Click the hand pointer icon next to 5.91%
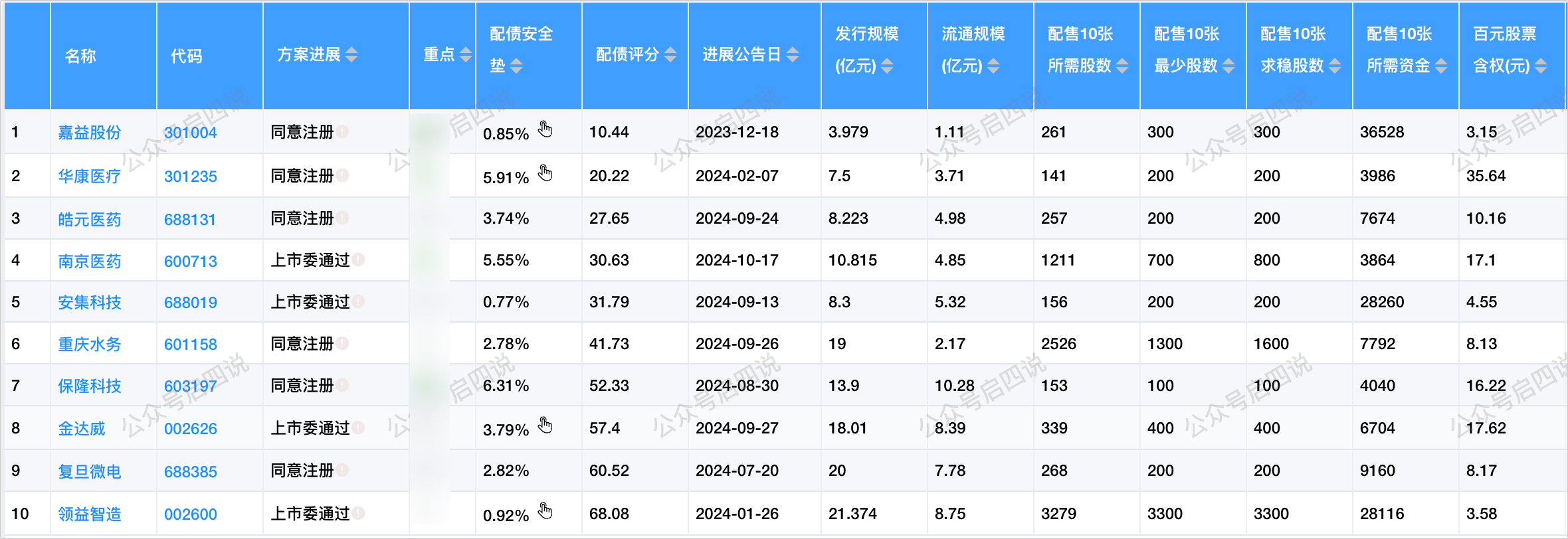Screen dimensions: 1568x539 pyautogui.click(x=545, y=173)
